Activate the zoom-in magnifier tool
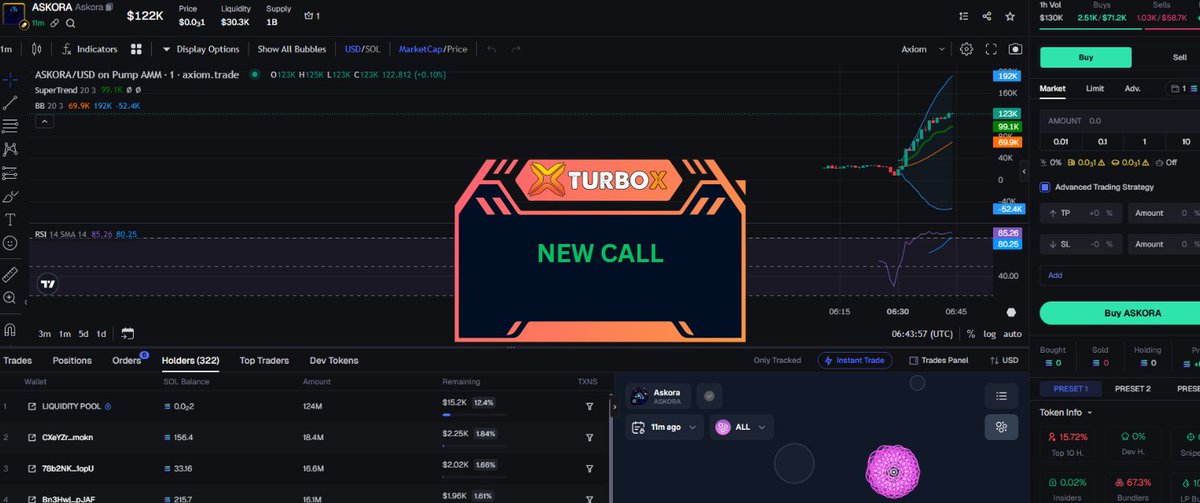 (9, 298)
